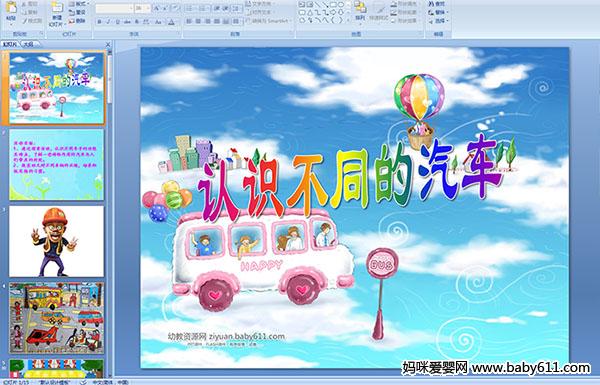Switch to the Slides tab in the left pane

click(10, 44)
